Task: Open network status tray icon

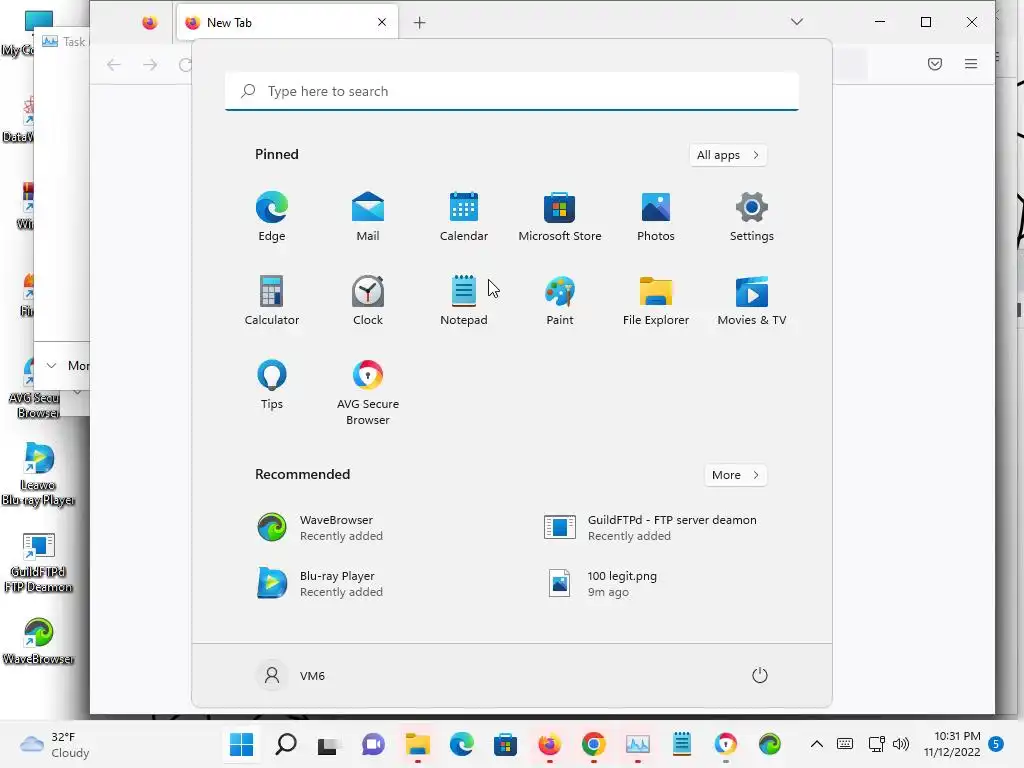Action: point(876,744)
